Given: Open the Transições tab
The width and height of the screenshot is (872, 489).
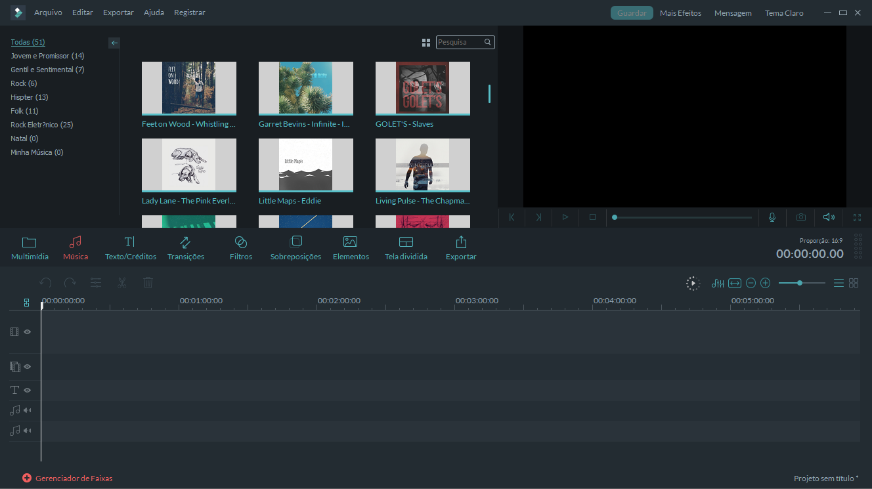Looking at the screenshot, I should point(185,248).
